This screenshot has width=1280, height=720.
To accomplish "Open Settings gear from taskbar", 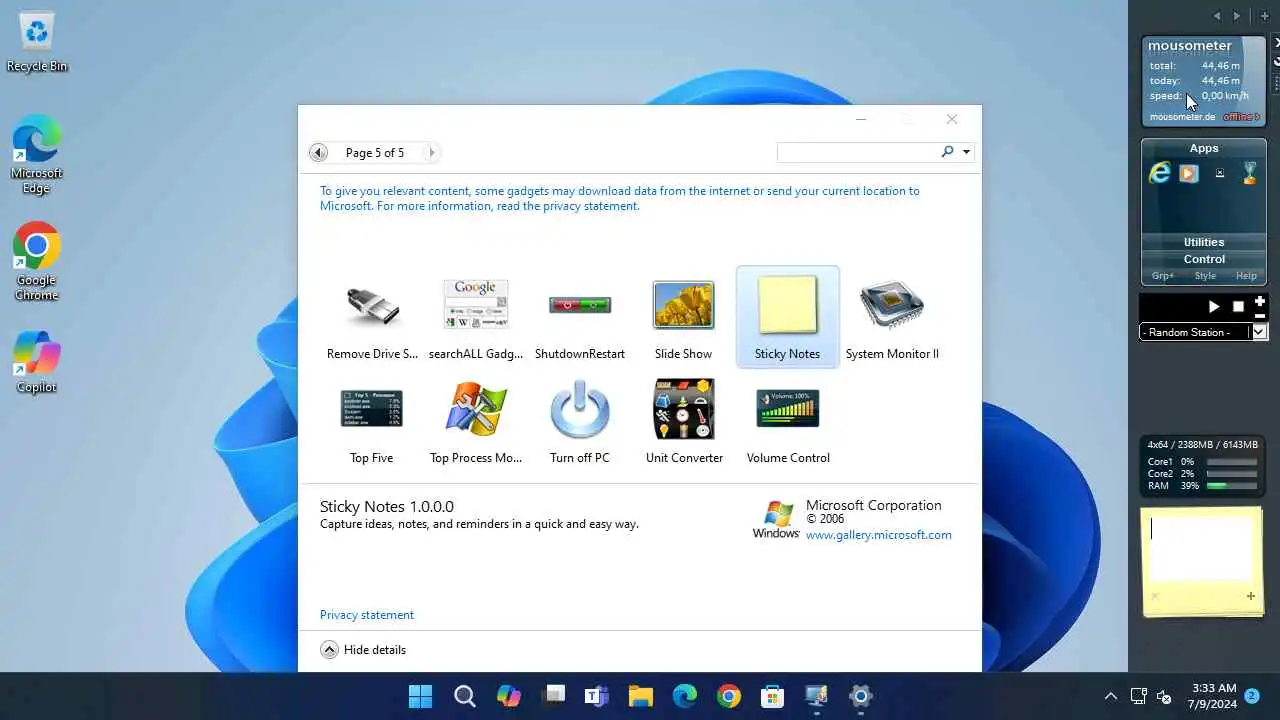I will click(861, 696).
